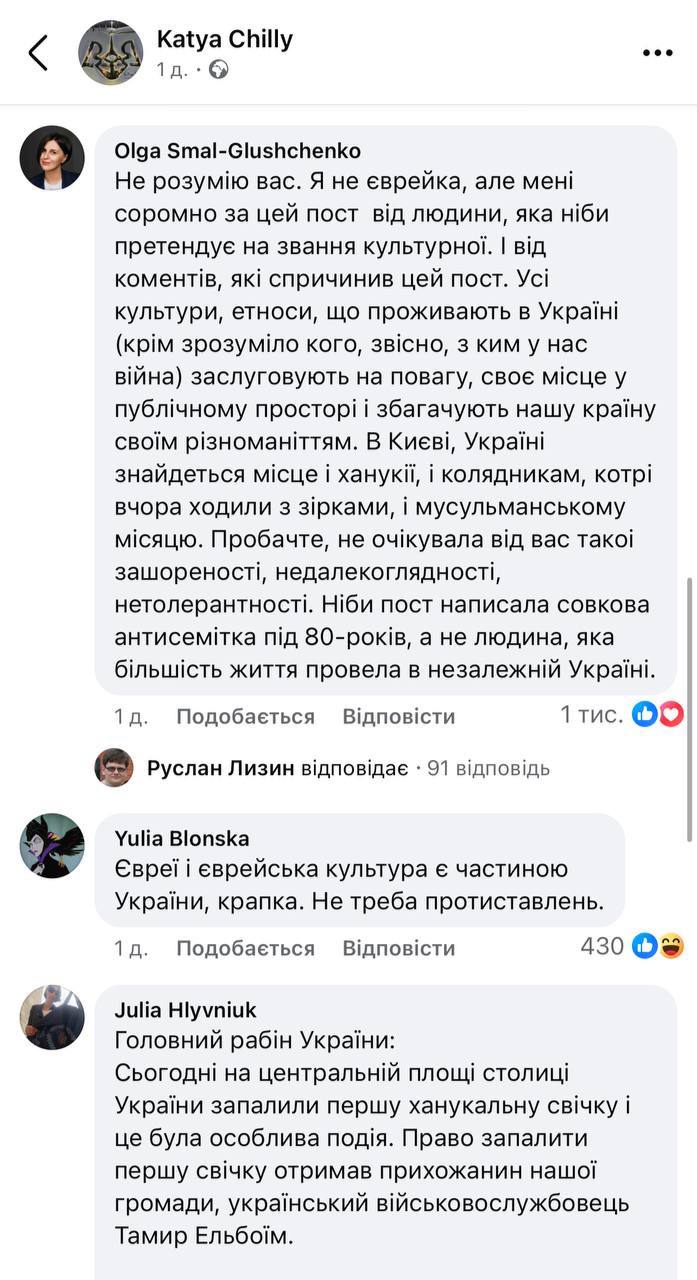Image resolution: width=697 pixels, height=1280 pixels.
Task: Reply to Yulia Blonska's comment via Відповісти
Action: [398, 948]
